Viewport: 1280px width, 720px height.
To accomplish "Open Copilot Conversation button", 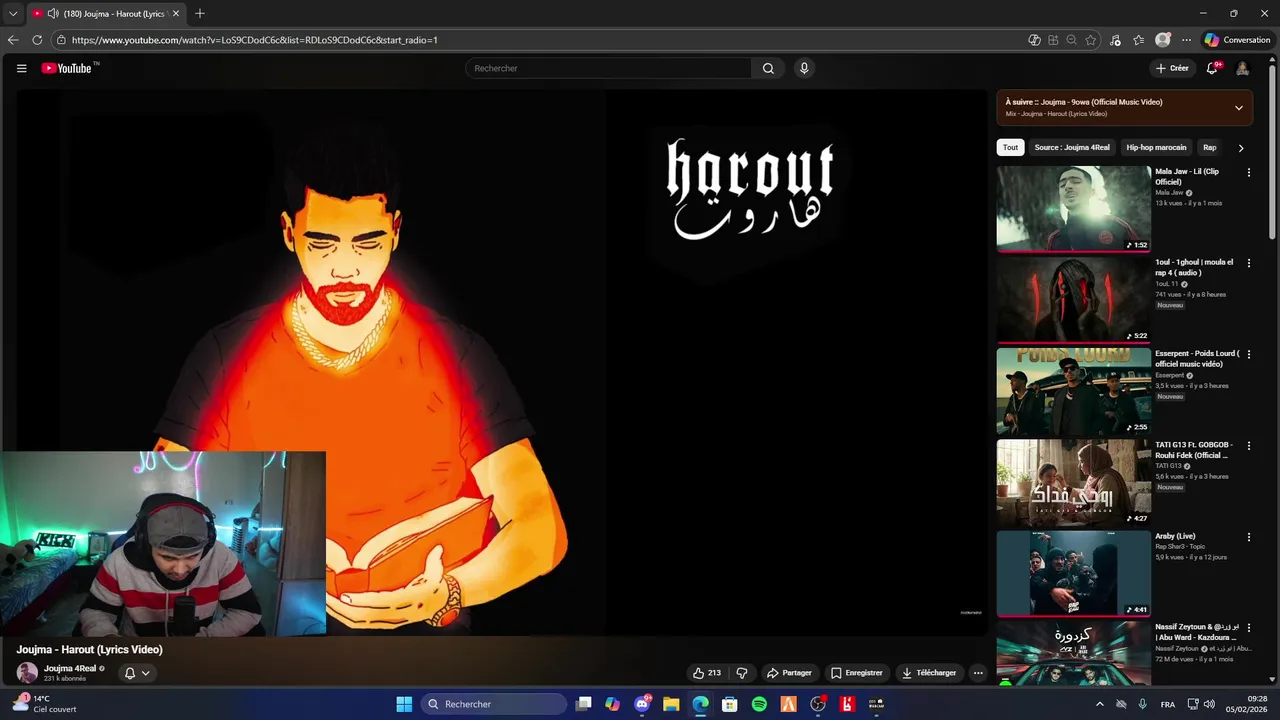I will pyautogui.click(x=1237, y=40).
